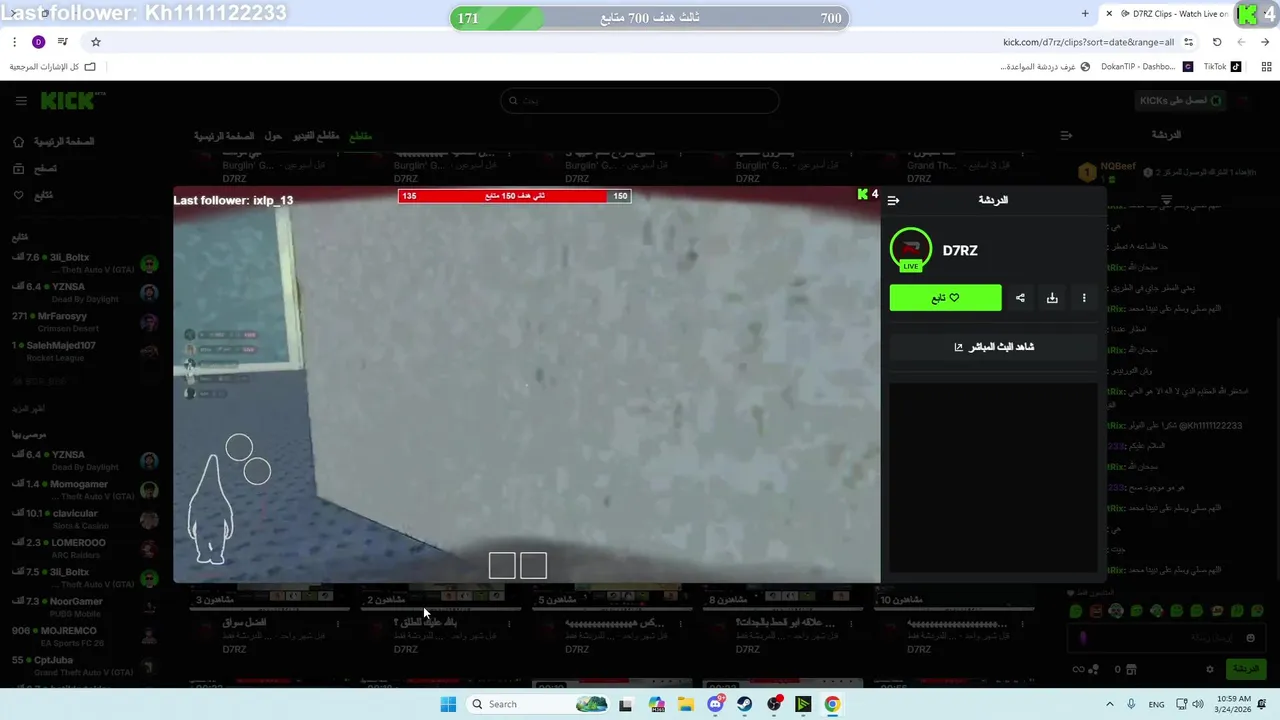The width and height of the screenshot is (1280, 720).
Task: Open the Chrome profile avatar D
Action: [38, 42]
